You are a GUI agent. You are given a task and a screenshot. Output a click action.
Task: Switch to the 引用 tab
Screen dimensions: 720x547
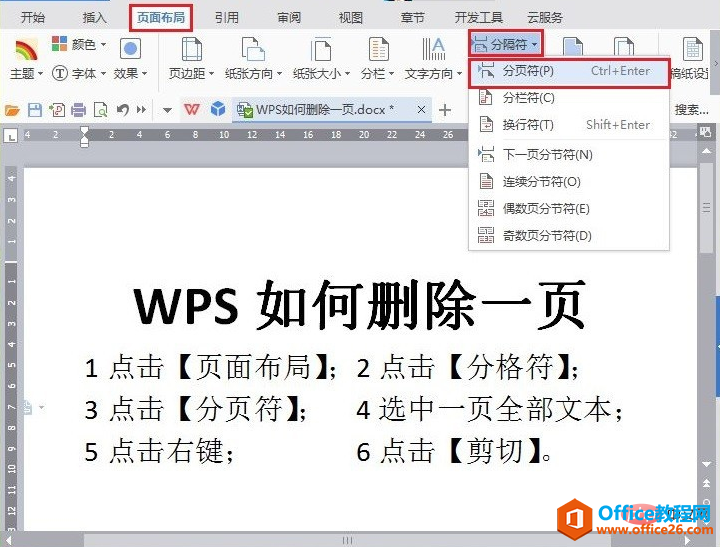pyautogui.click(x=227, y=17)
